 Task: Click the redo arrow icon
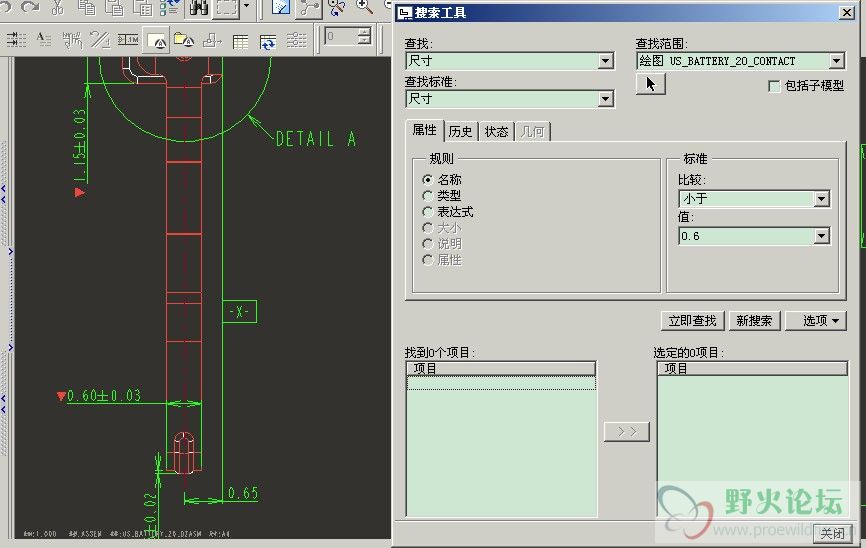click(30, 7)
